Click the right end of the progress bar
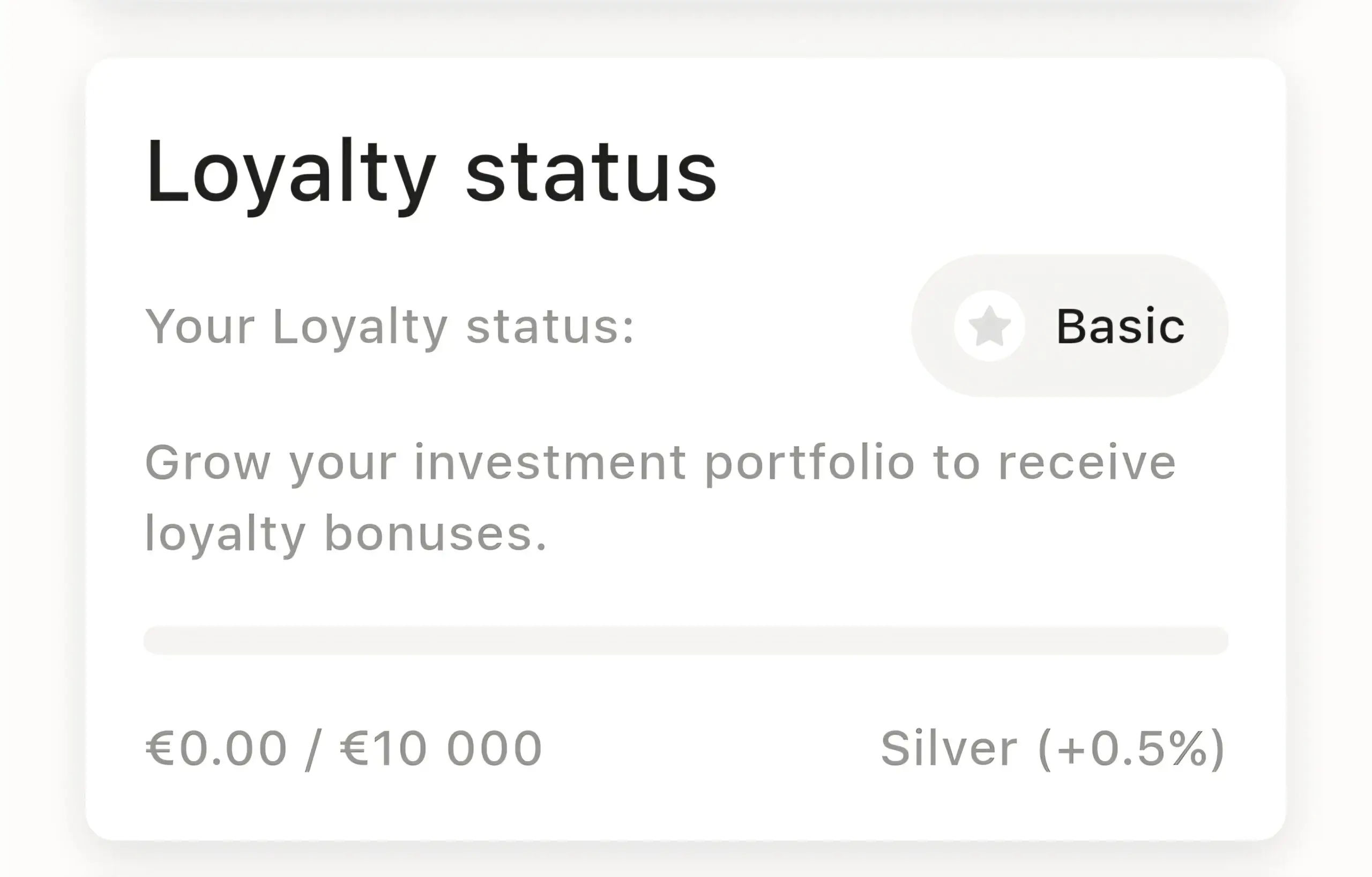 pyautogui.click(x=1215, y=641)
